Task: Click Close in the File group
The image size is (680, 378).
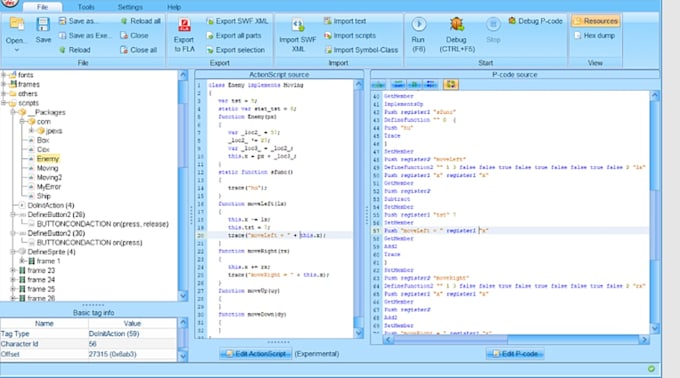Action: tap(134, 36)
